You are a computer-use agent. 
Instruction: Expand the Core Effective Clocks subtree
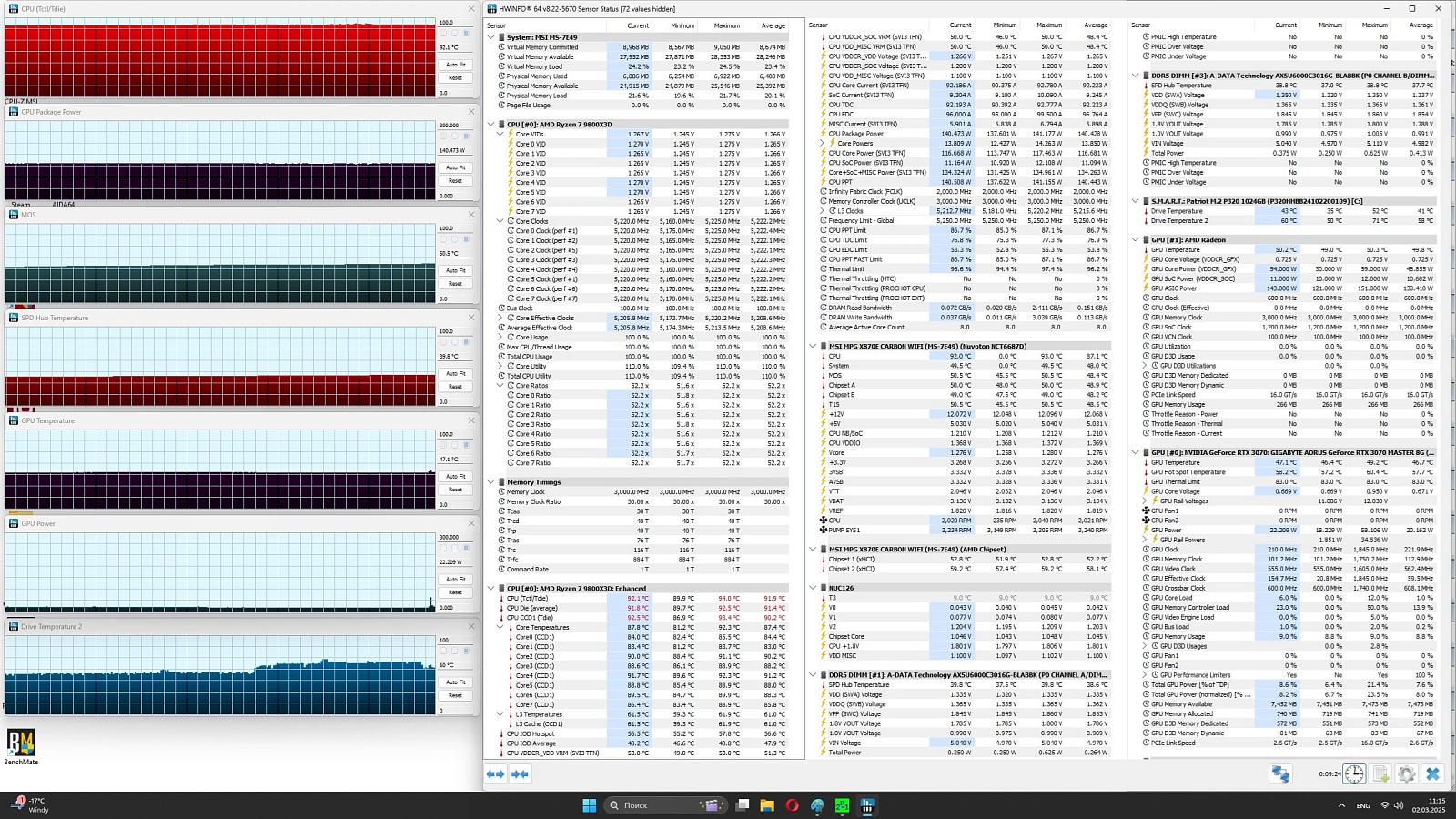pyautogui.click(x=500, y=318)
